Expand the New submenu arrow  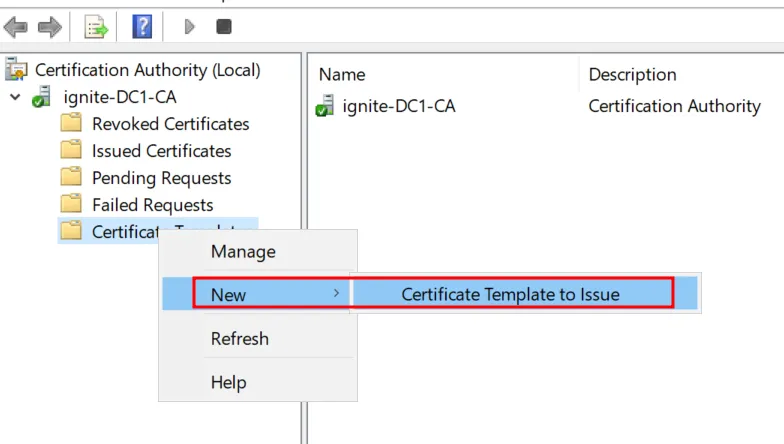coord(337,293)
